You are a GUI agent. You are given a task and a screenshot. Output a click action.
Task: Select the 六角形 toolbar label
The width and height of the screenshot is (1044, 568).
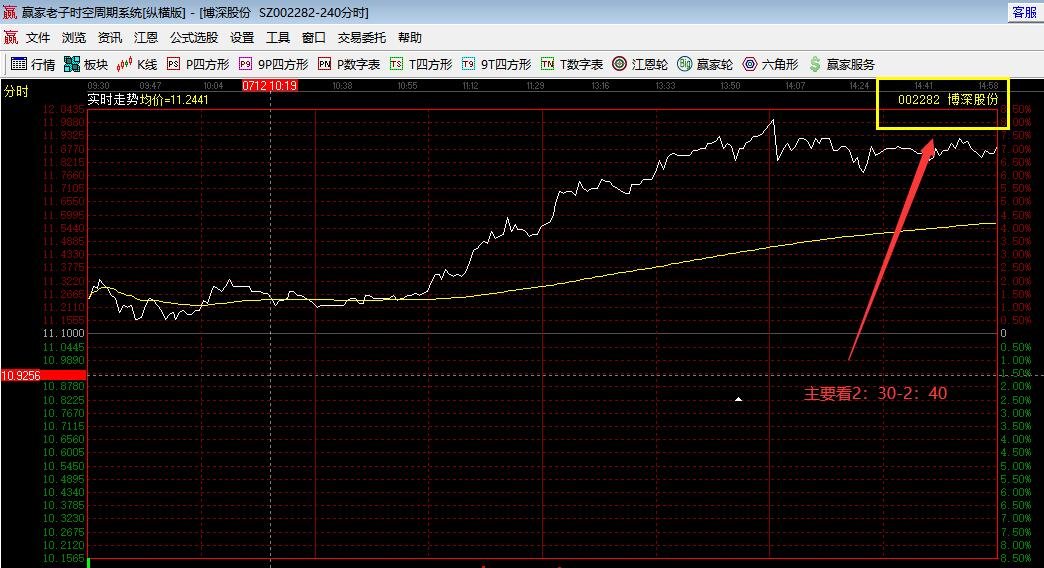[780, 65]
